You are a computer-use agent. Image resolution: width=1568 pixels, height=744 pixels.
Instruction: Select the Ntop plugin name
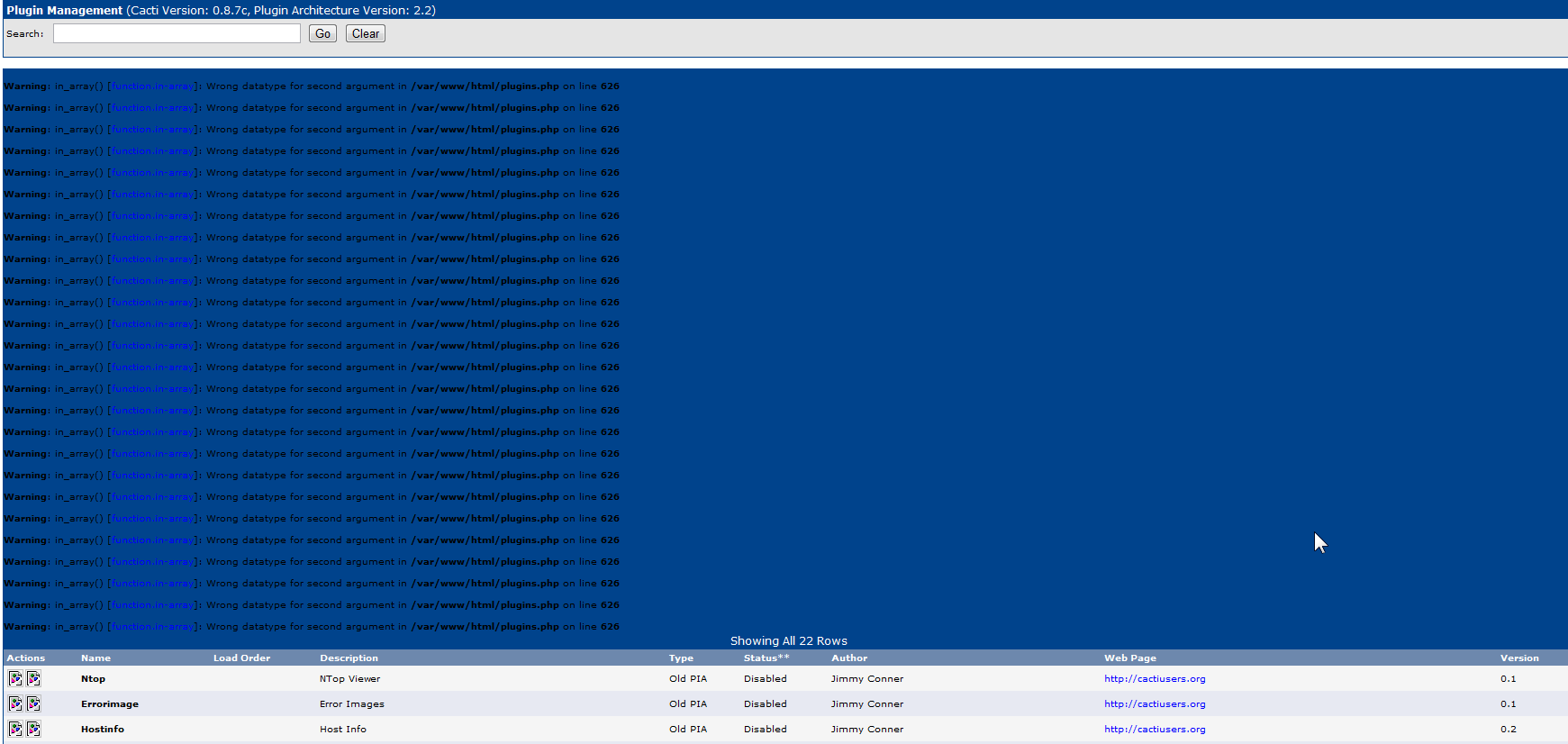tap(93, 679)
